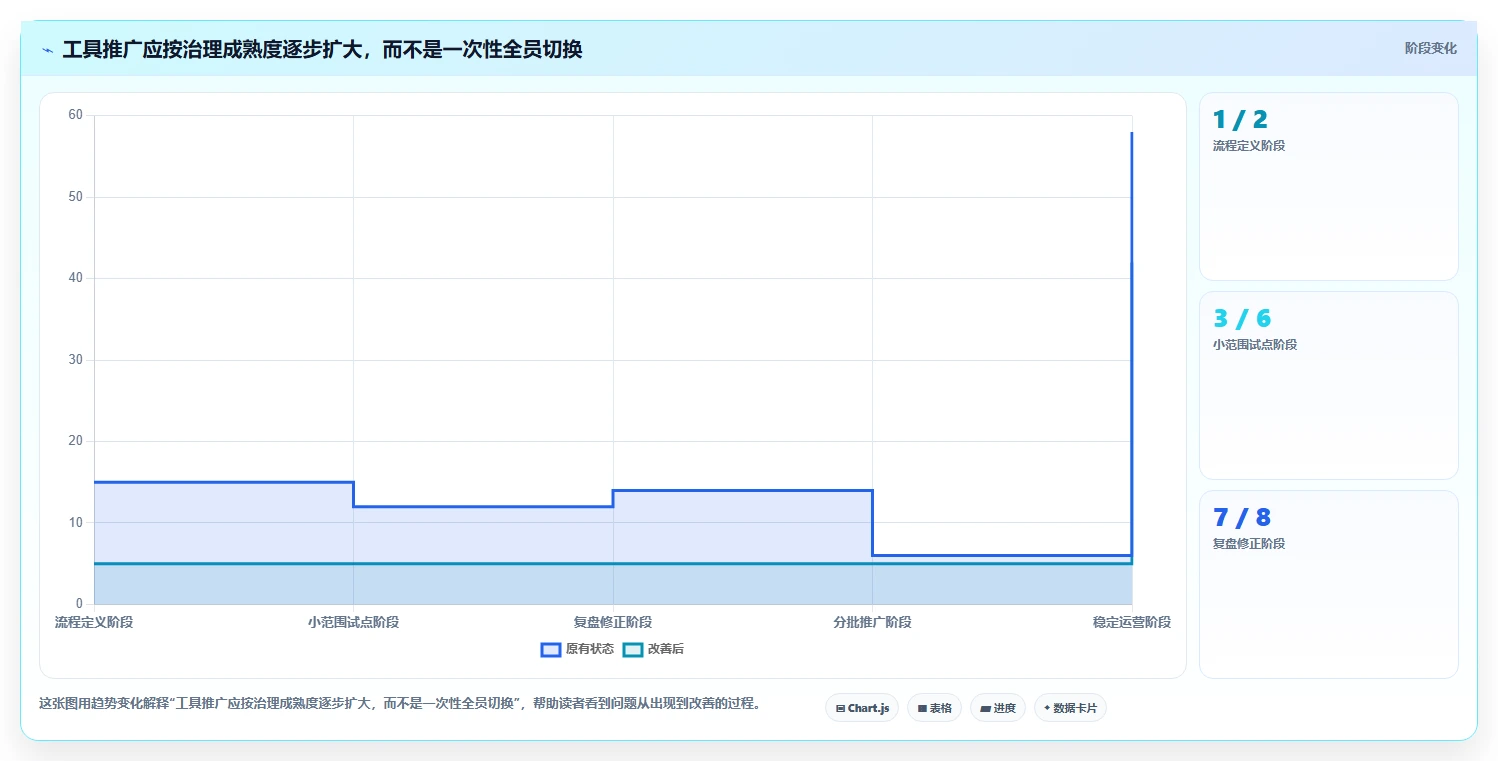
Task: Click the 进度 chip
Action: [x=998, y=708]
